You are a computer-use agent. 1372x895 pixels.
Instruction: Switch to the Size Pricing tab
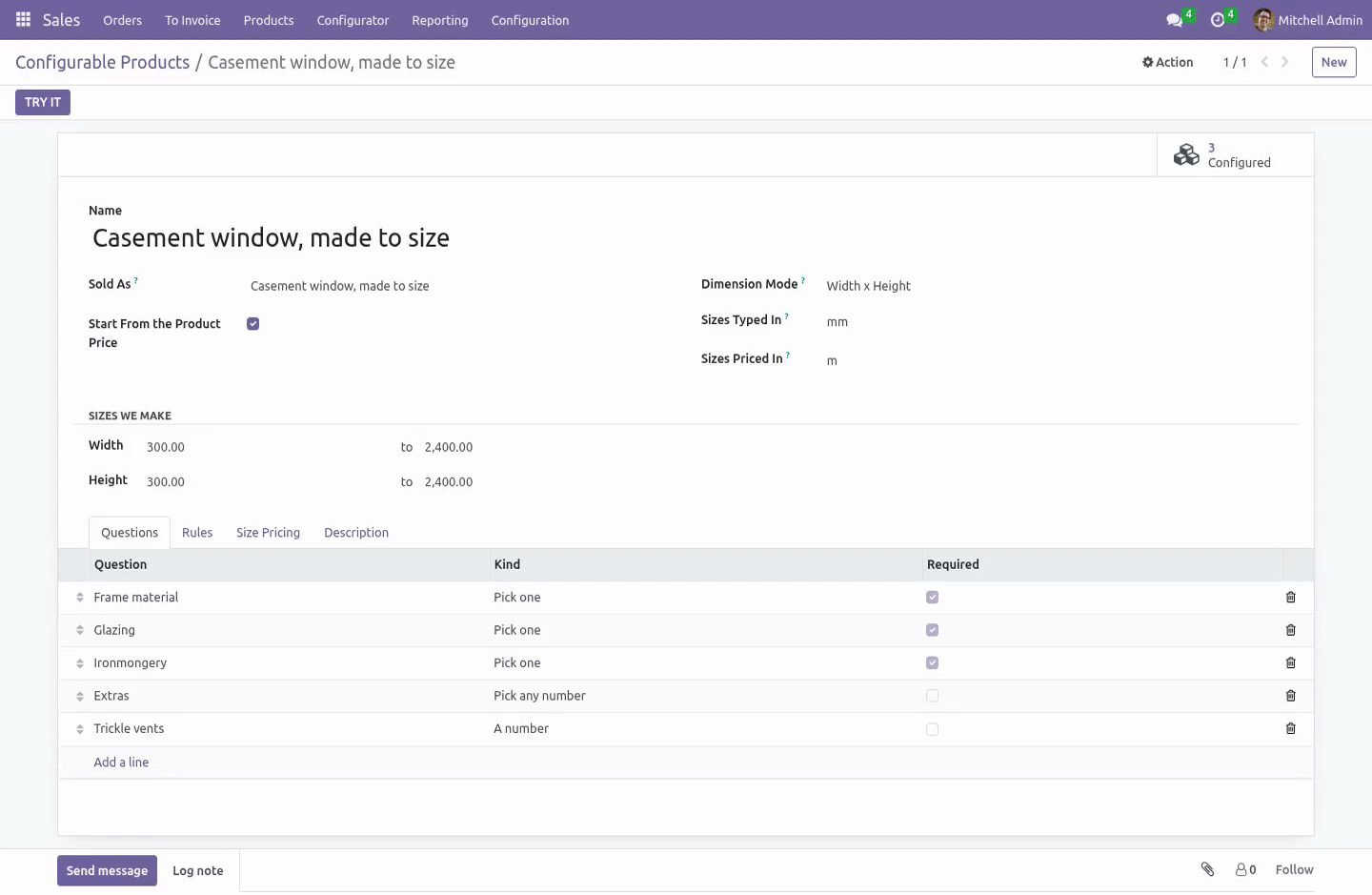pos(268,533)
